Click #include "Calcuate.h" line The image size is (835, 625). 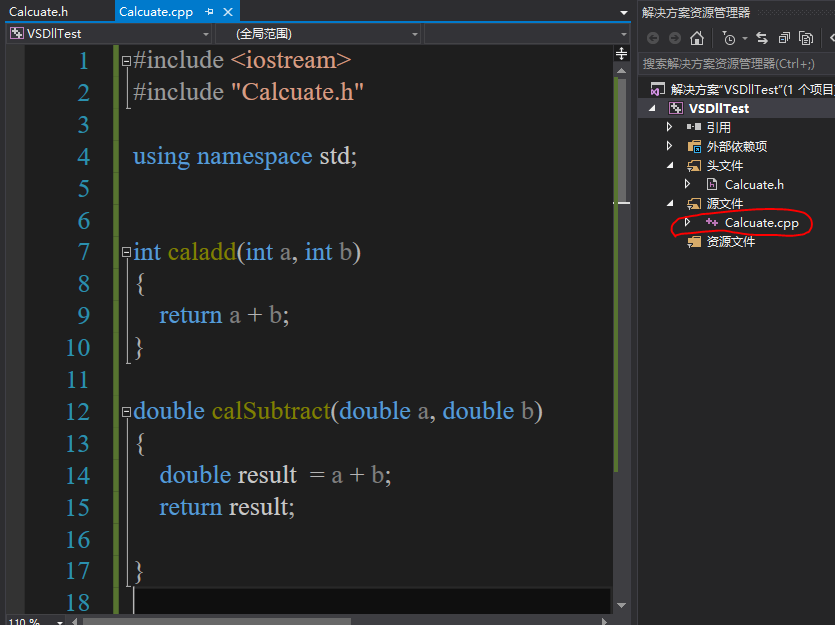tap(248, 93)
